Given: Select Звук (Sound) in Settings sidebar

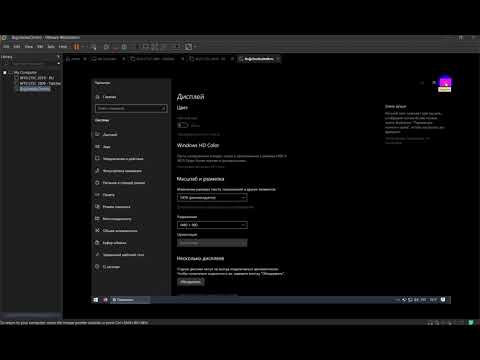Looking at the screenshot, I should (131, 147).
